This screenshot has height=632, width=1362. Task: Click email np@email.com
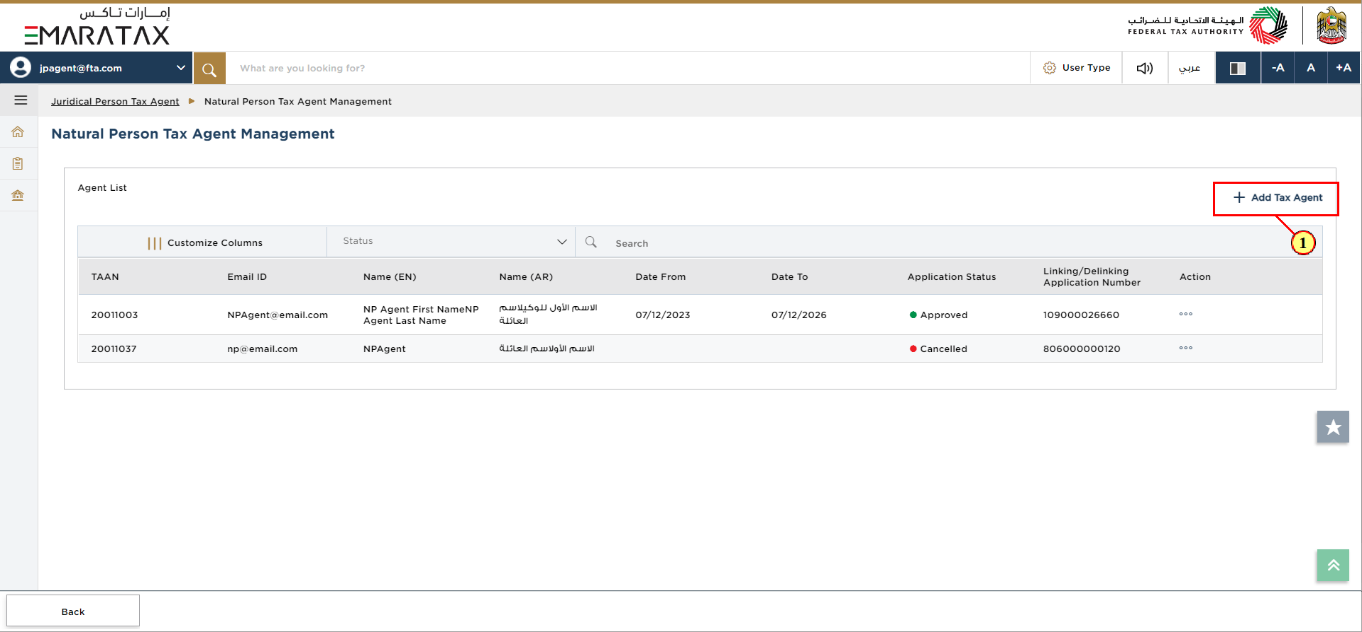[262, 349]
